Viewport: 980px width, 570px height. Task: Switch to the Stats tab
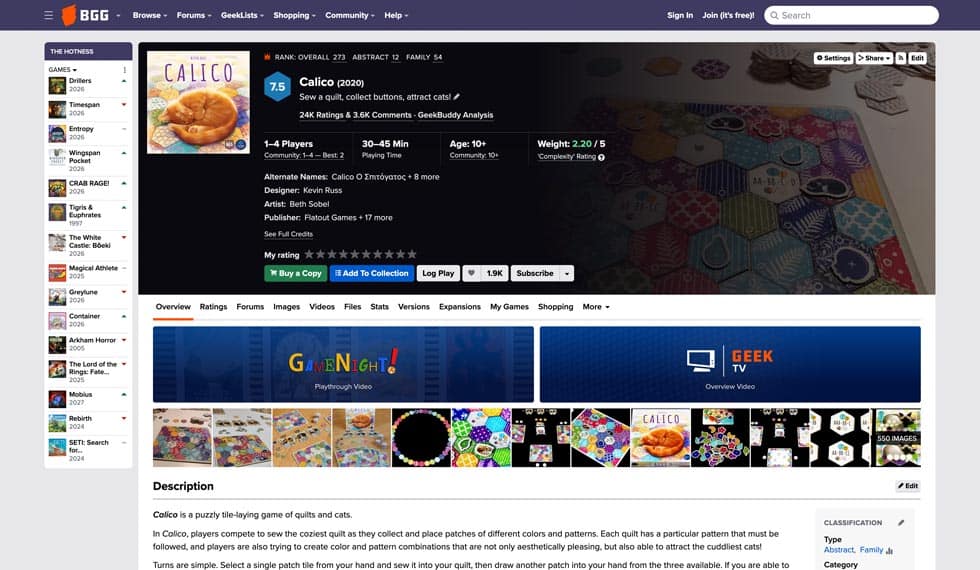click(x=379, y=307)
